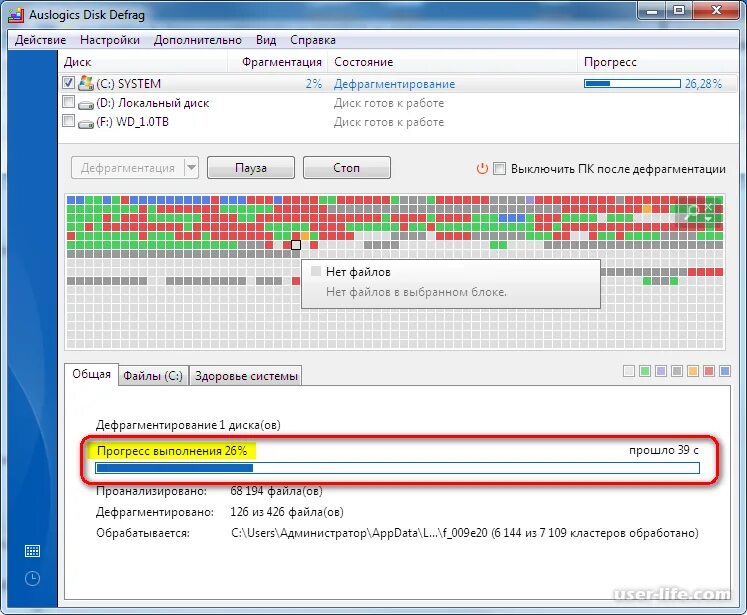
Task: Click the Нет файлов tooltip title
Action: (358, 272)
